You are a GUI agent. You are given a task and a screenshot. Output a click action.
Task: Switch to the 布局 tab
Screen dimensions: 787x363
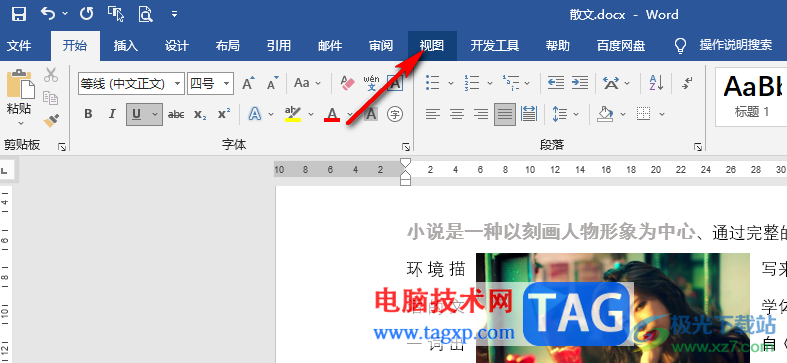(228, 46)
